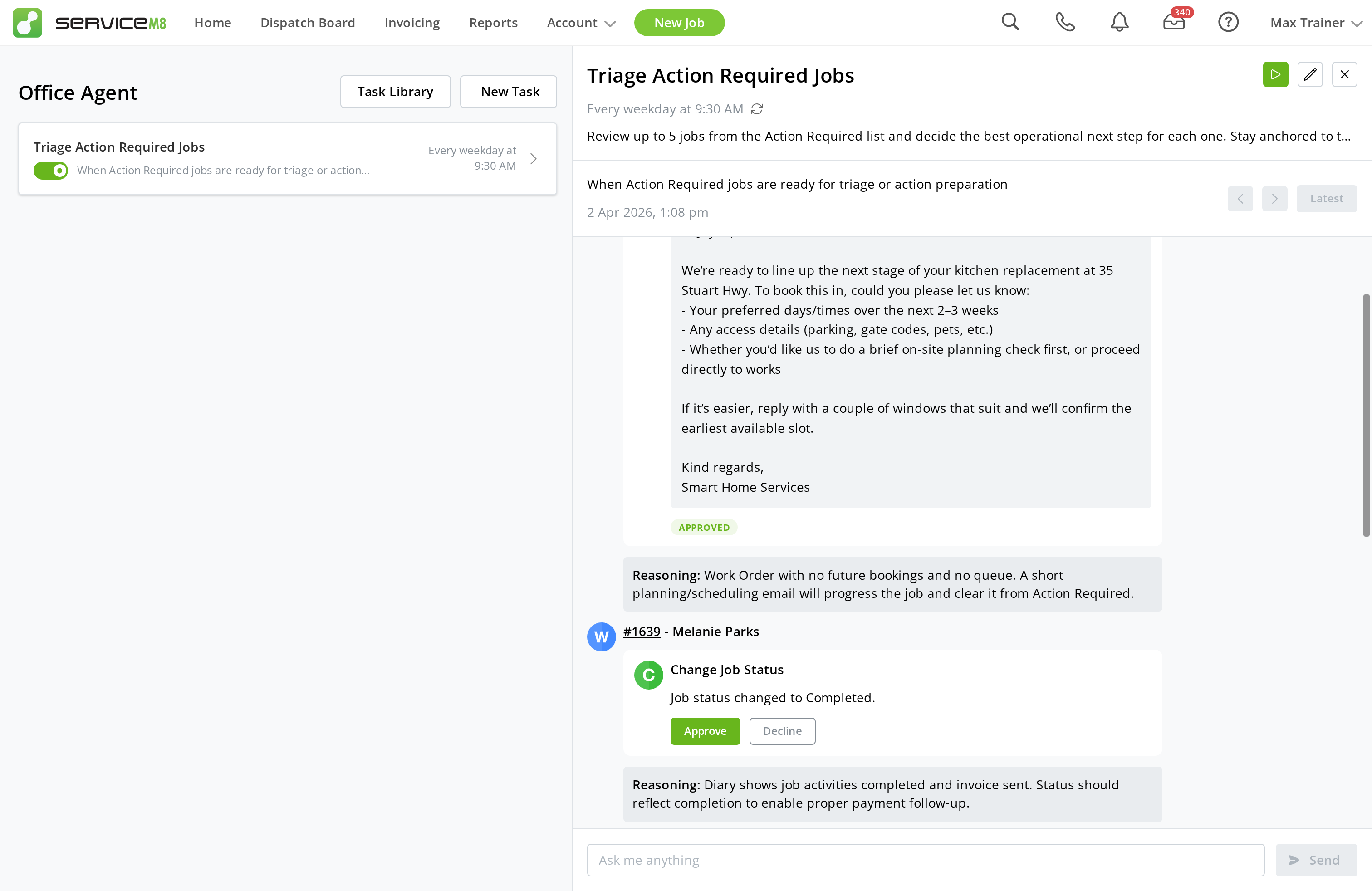
Task: View notifications via the bell icon
Action: tap(1119, 22)
